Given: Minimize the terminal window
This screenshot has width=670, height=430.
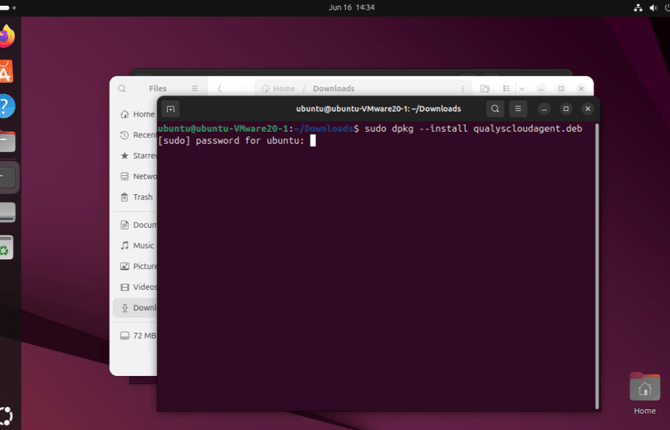Looking at the screenshot, I should coord(544,109).
